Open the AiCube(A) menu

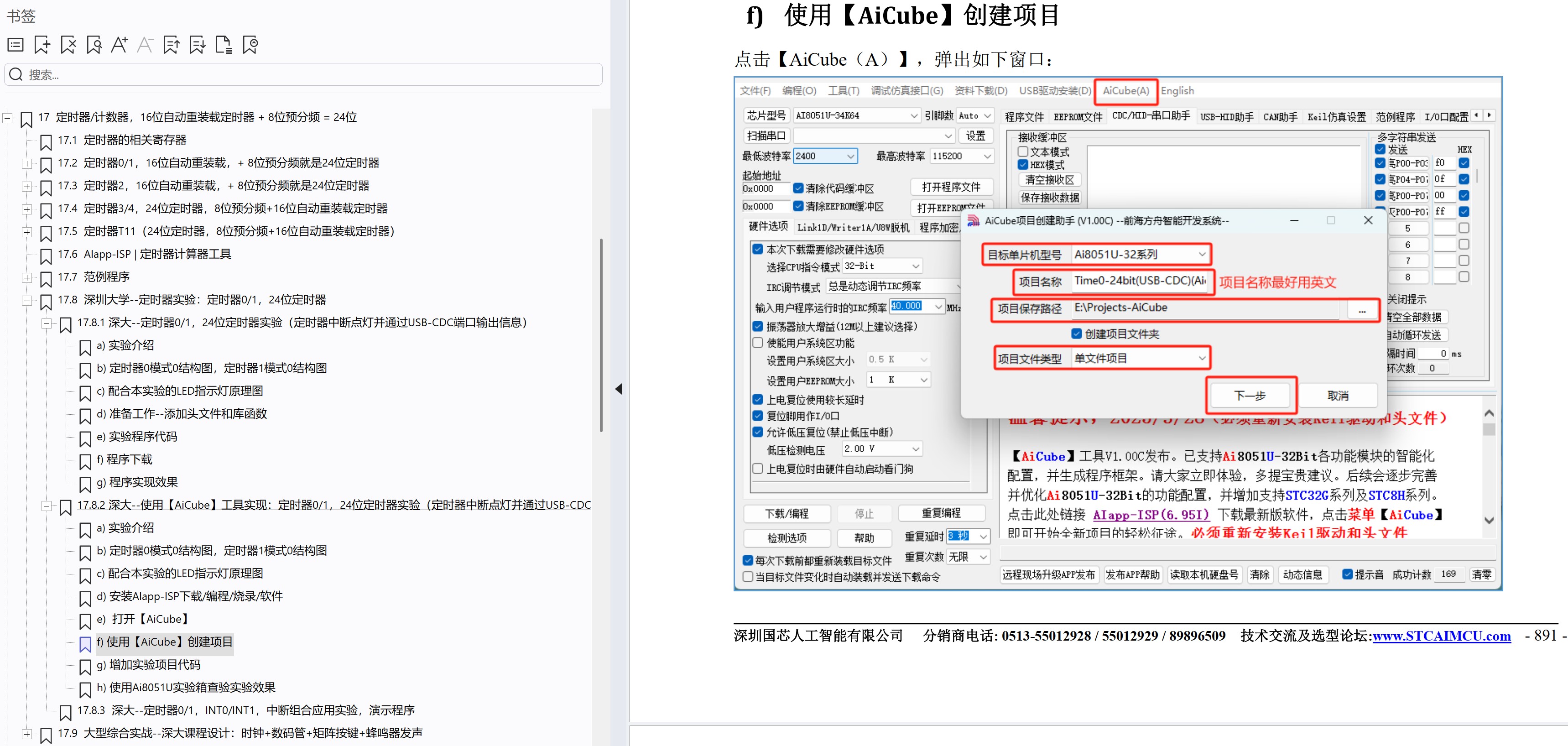pos(1125,91)
